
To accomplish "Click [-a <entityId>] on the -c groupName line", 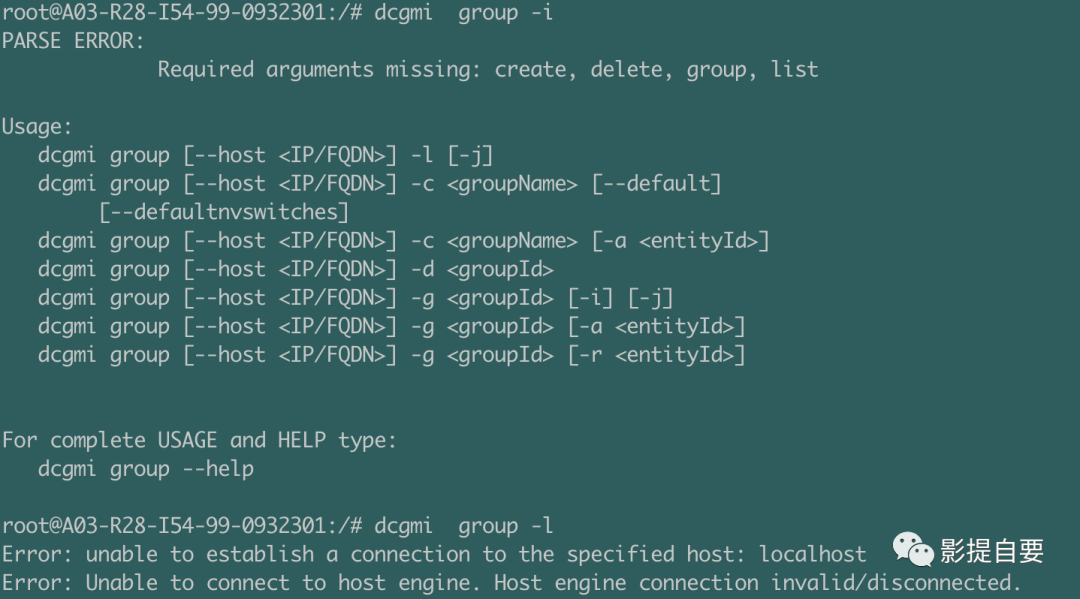I will click(x=680, y=241).
